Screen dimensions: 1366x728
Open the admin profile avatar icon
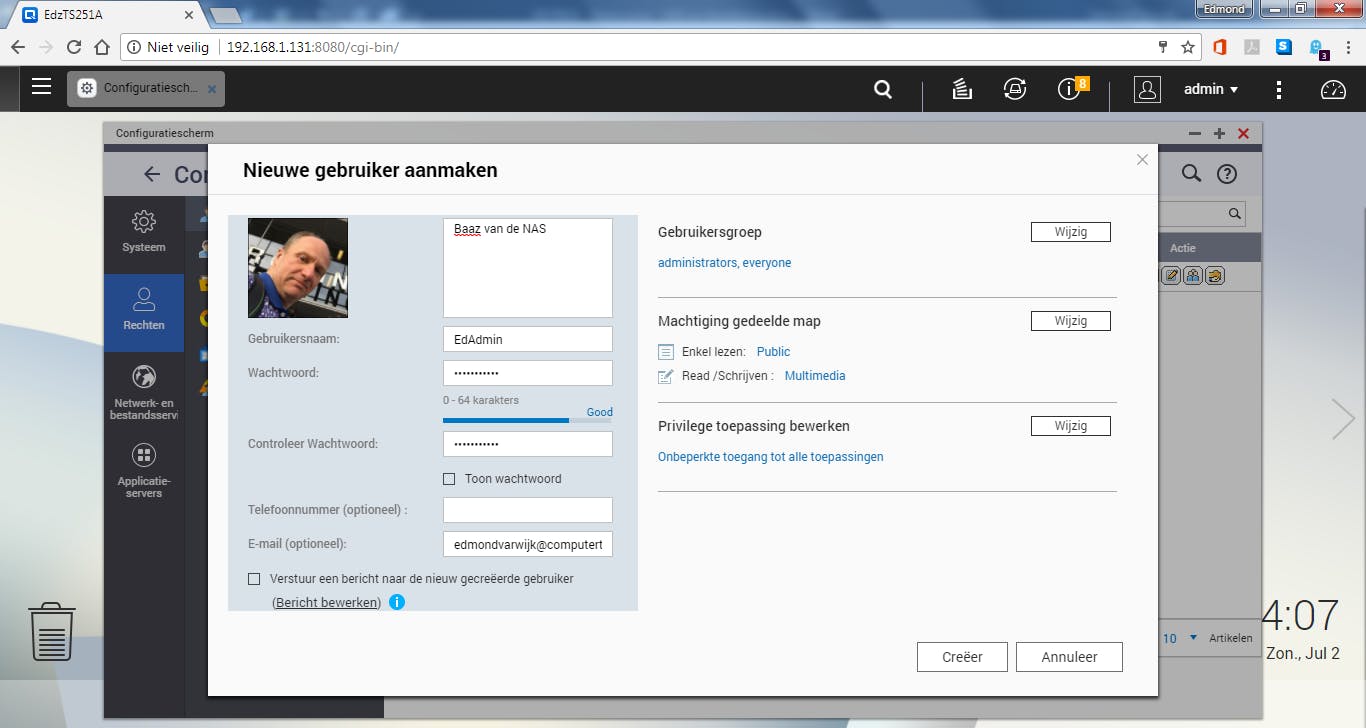coord(1147,89)
